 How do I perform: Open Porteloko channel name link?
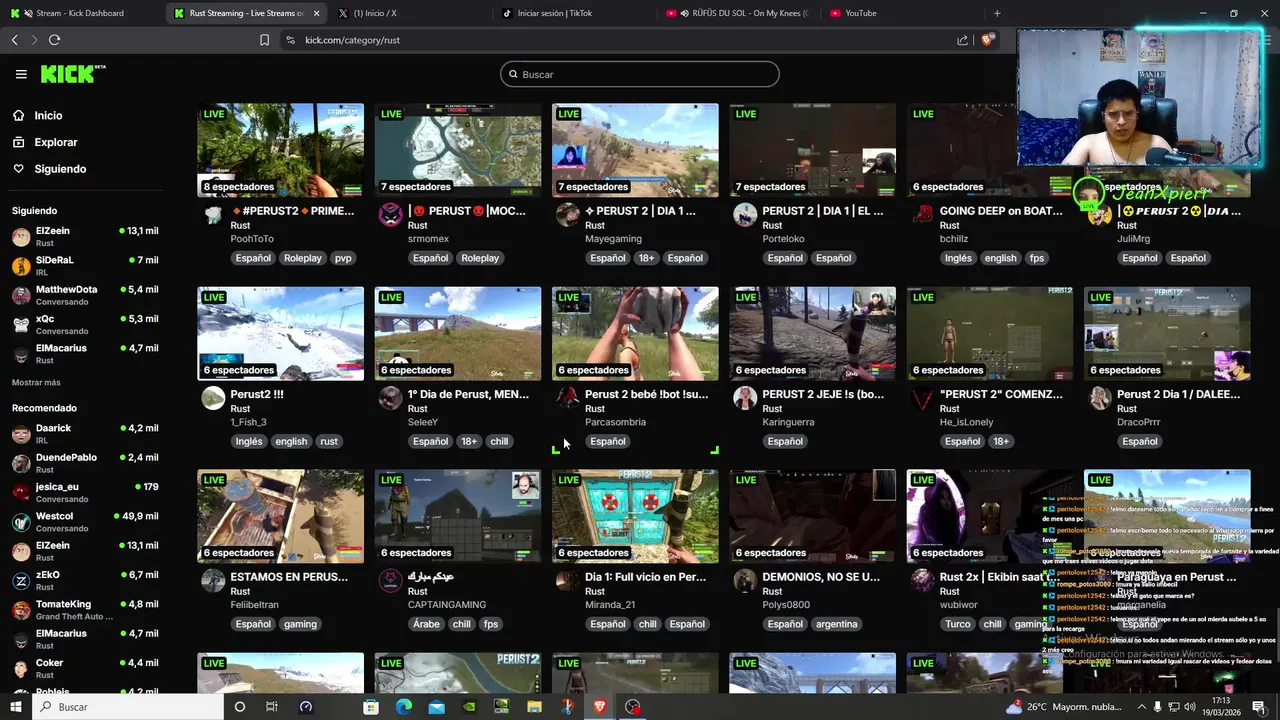(x=783, y=239)
